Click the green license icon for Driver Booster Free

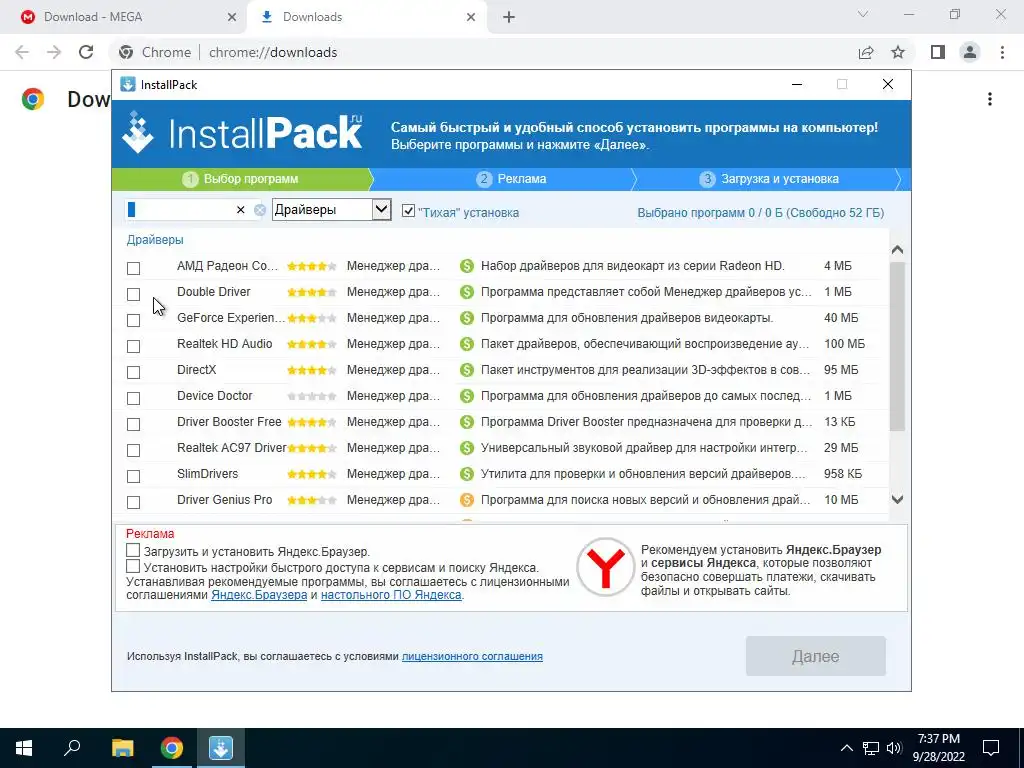(x=466, y=423)
